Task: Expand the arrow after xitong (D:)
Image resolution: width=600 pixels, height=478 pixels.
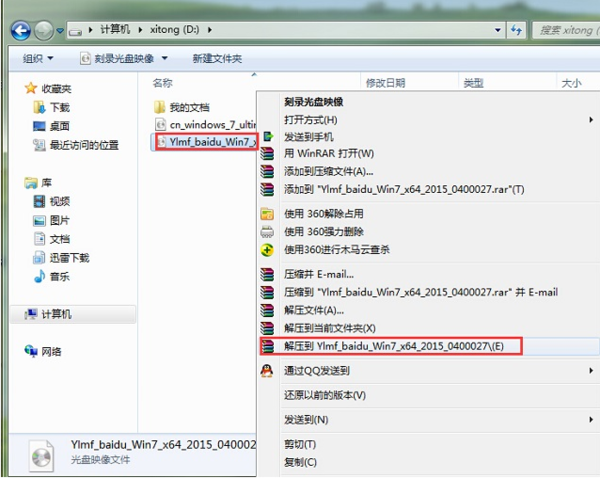Action: [x=210, y=30]
